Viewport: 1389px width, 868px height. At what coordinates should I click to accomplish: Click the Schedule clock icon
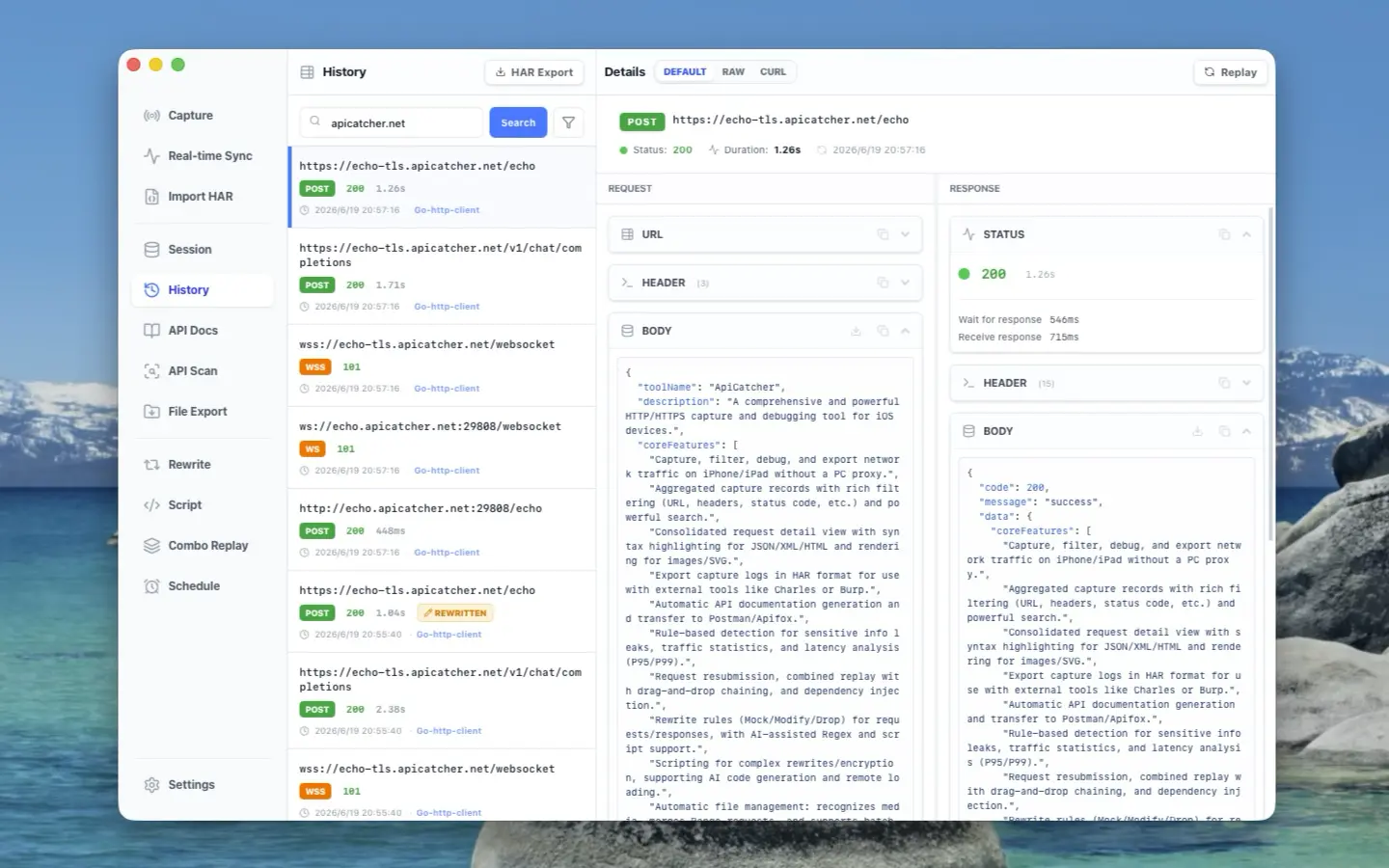coord(151,586)
